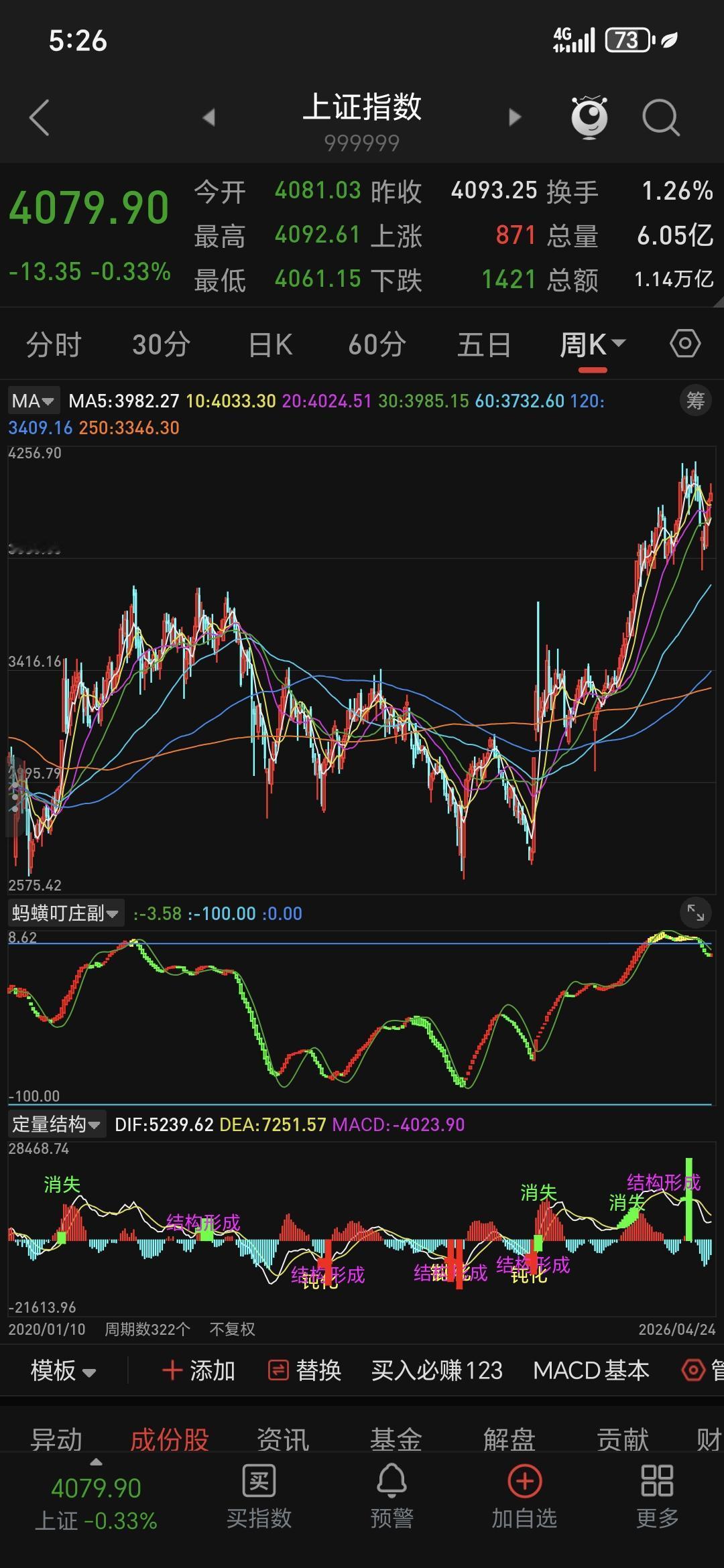724x1568 pixels.
Task: Switch to 分时 timeline tab
Action: [x=54, y=345]
